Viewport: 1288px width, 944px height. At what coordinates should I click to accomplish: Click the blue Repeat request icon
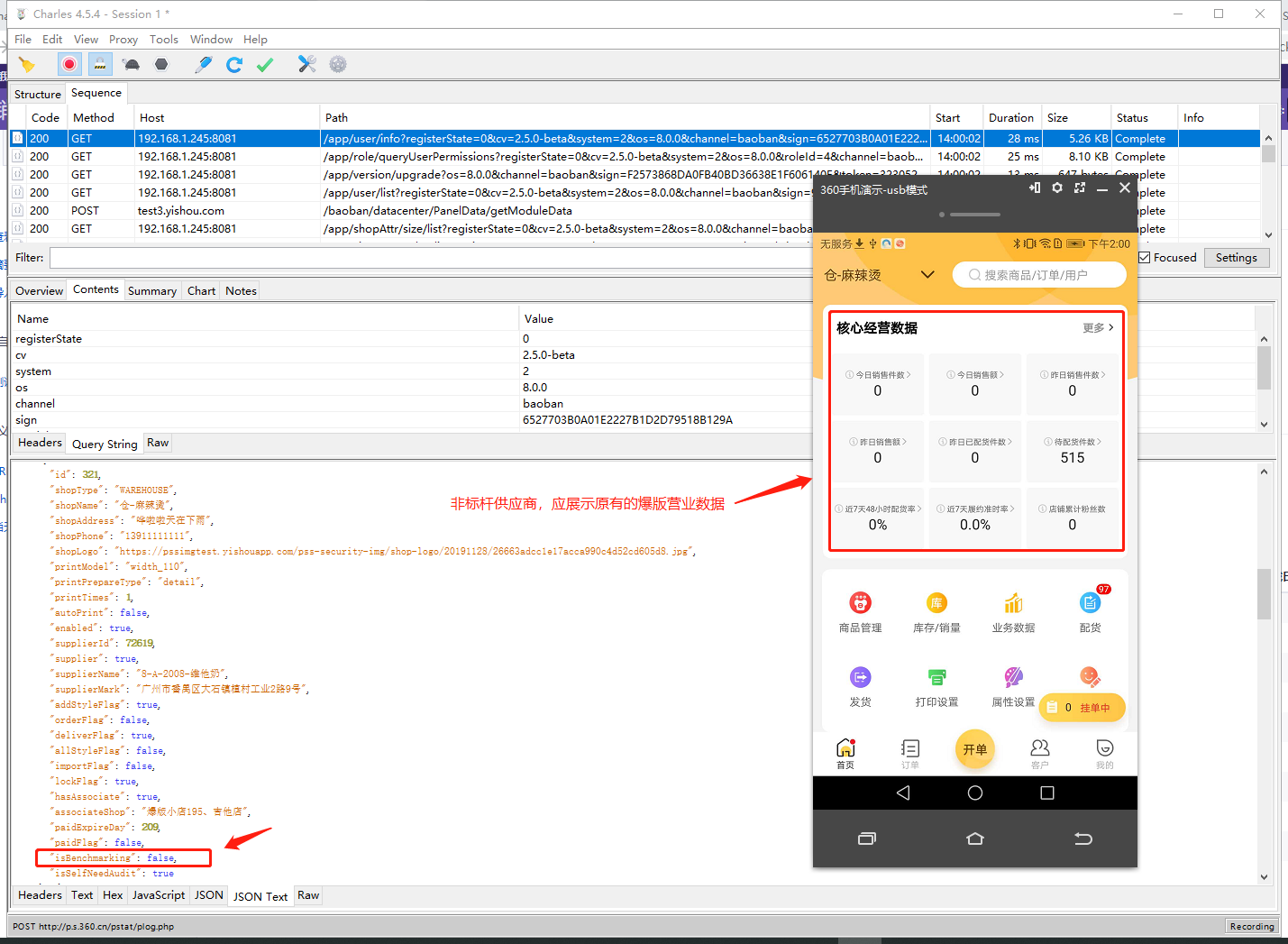[234, 64]
